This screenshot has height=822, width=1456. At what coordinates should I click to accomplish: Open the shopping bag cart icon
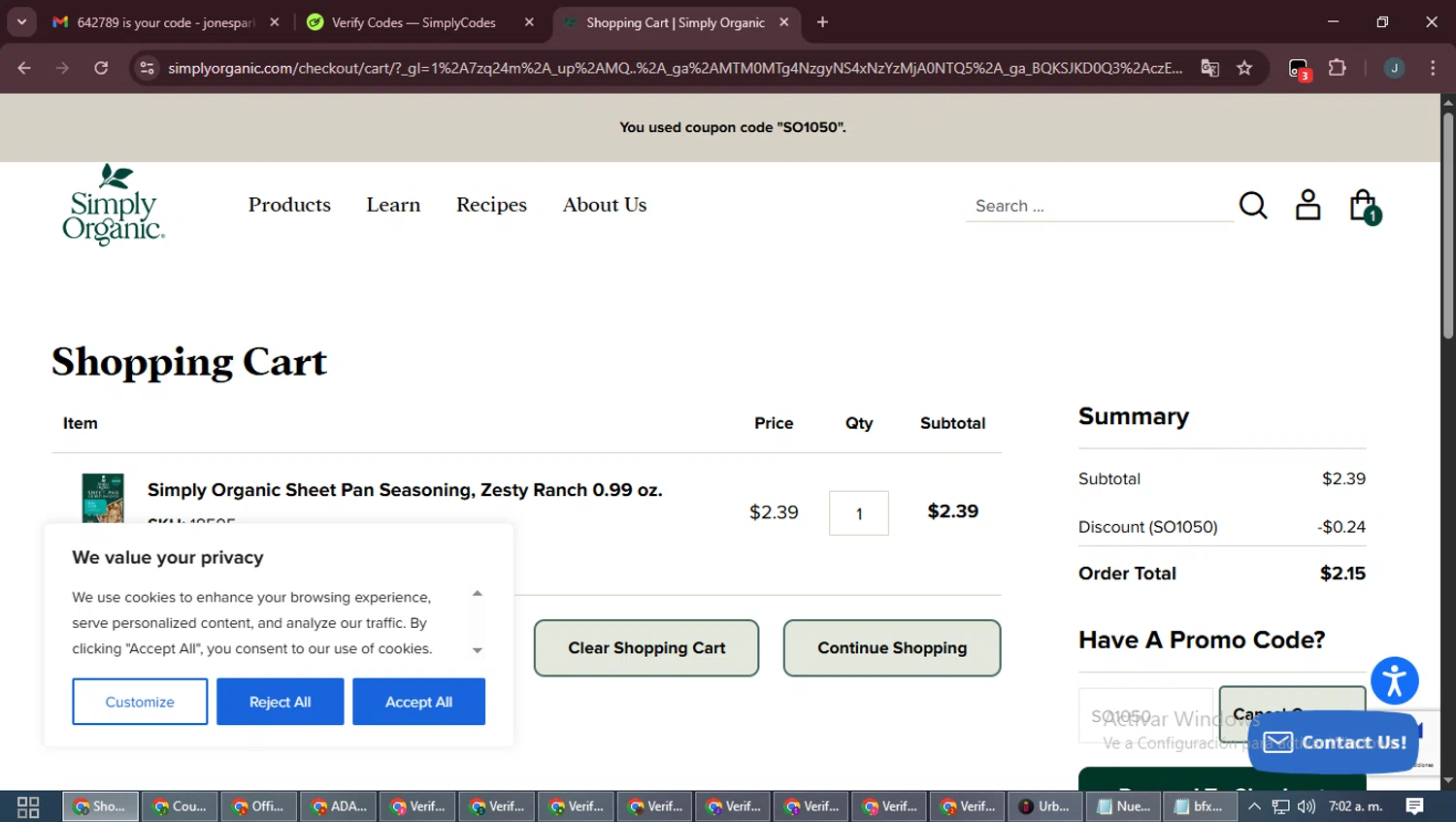(x=1364, y=206)
